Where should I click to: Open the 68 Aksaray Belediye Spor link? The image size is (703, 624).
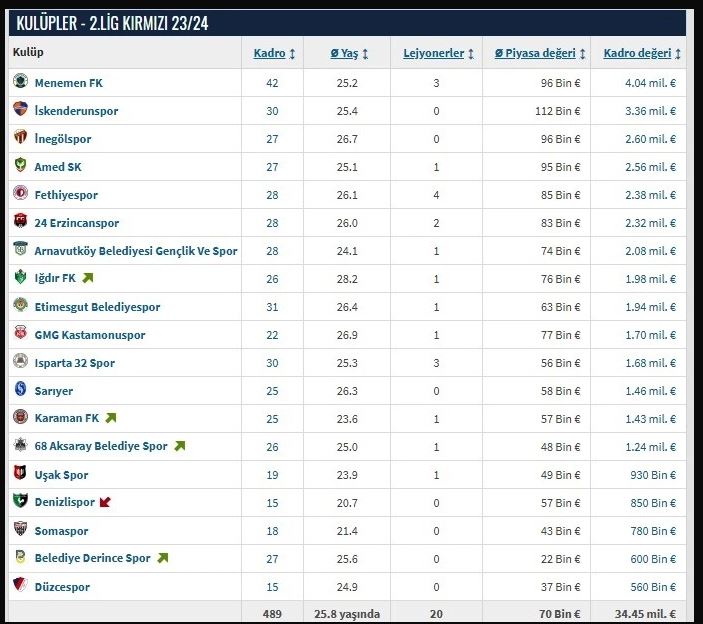101,446
